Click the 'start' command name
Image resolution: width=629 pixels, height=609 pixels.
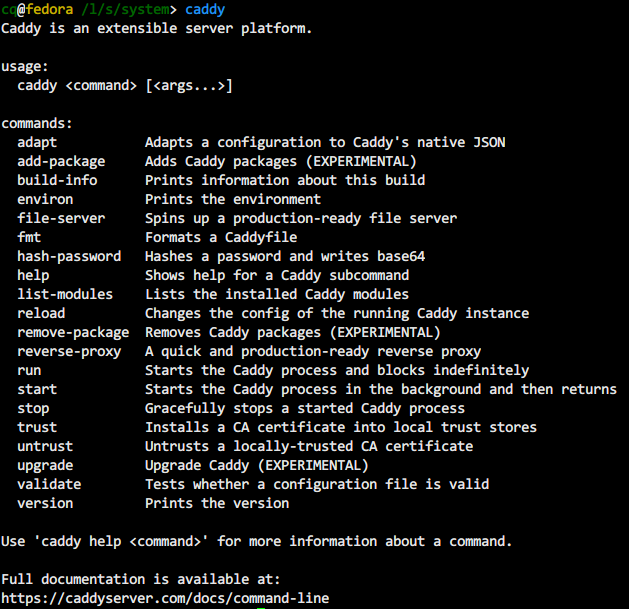click(x=37, y=389)
